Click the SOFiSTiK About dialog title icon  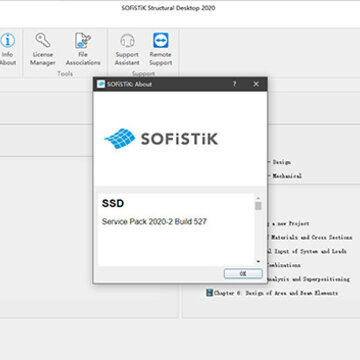click(x=101, y=84)
